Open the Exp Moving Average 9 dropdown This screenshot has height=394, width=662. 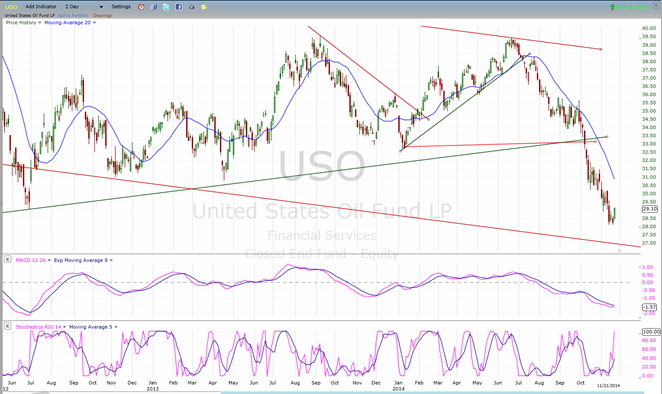[111, 260]
